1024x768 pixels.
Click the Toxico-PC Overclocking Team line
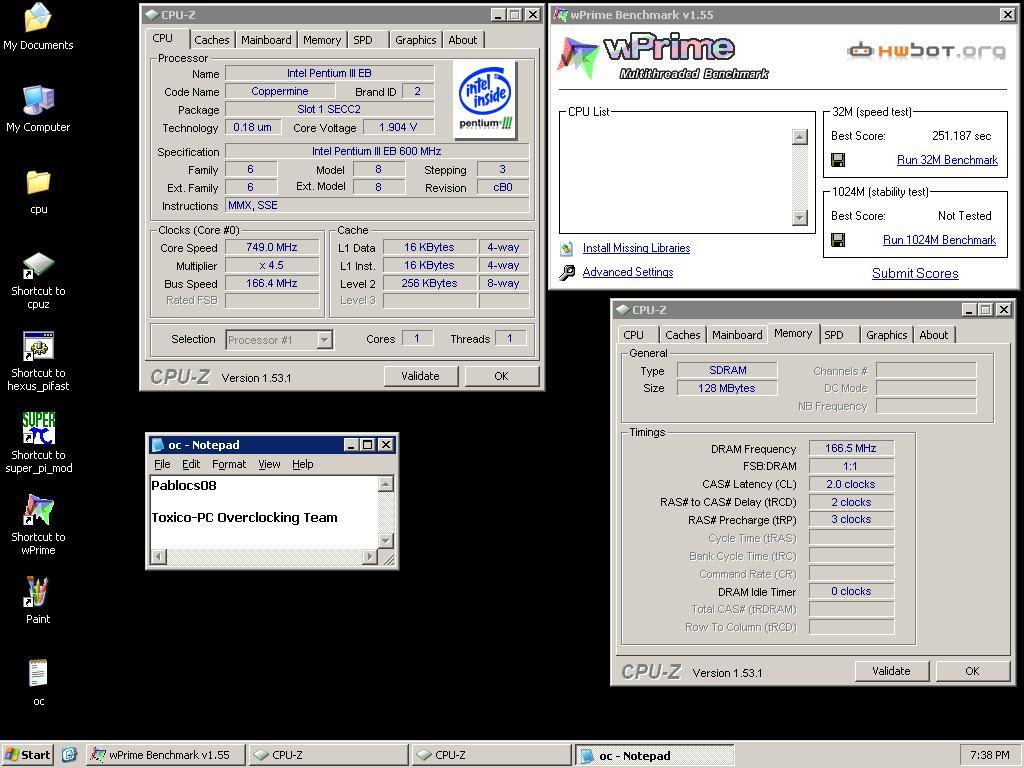(244, 517)
